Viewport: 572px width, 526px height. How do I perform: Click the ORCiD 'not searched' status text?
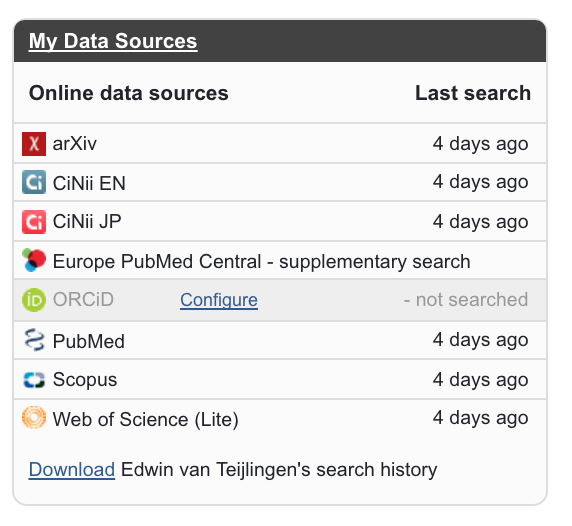click(466, 300)
